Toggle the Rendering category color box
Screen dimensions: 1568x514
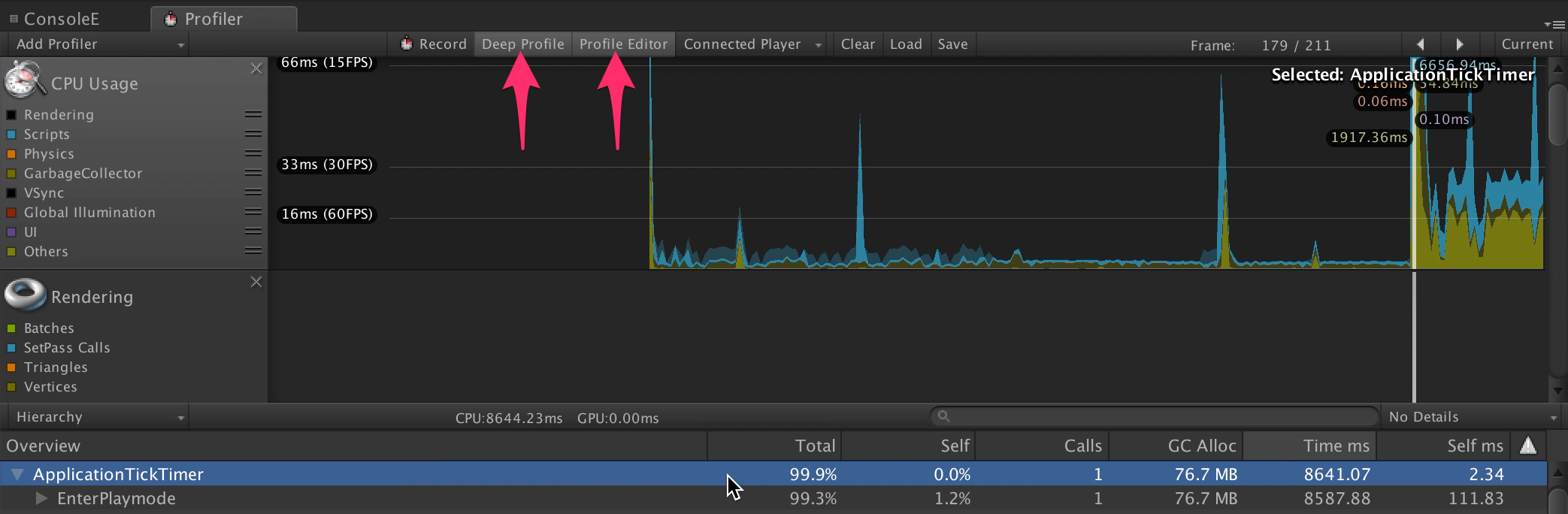pos(11,115)
